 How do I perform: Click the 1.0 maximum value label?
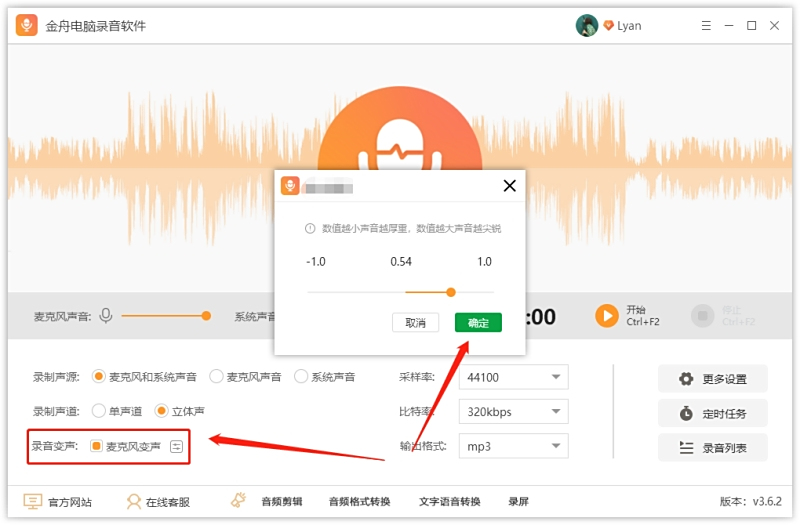pos(484,262)
